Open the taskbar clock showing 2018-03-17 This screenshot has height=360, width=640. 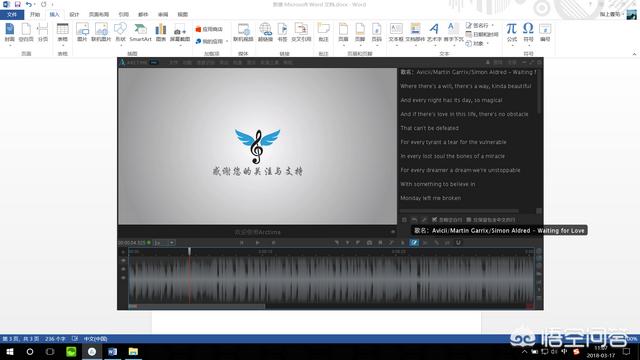coord(600,352)
